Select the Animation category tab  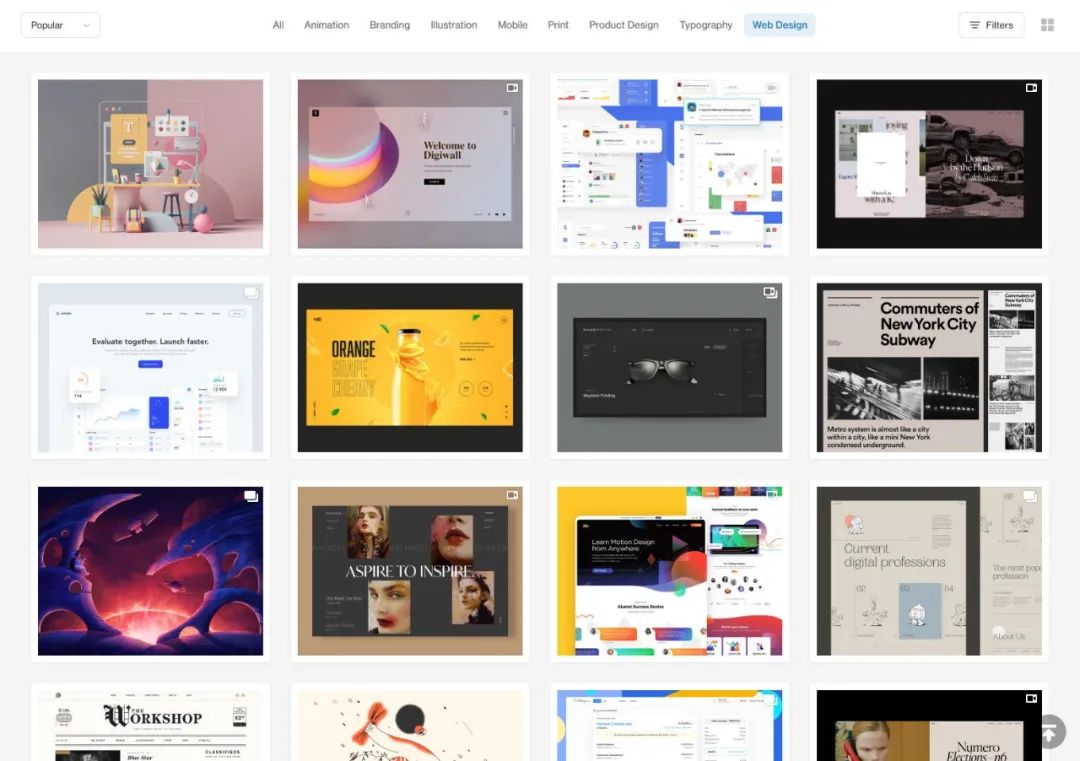pyautogui.click(x=326, y=25)
